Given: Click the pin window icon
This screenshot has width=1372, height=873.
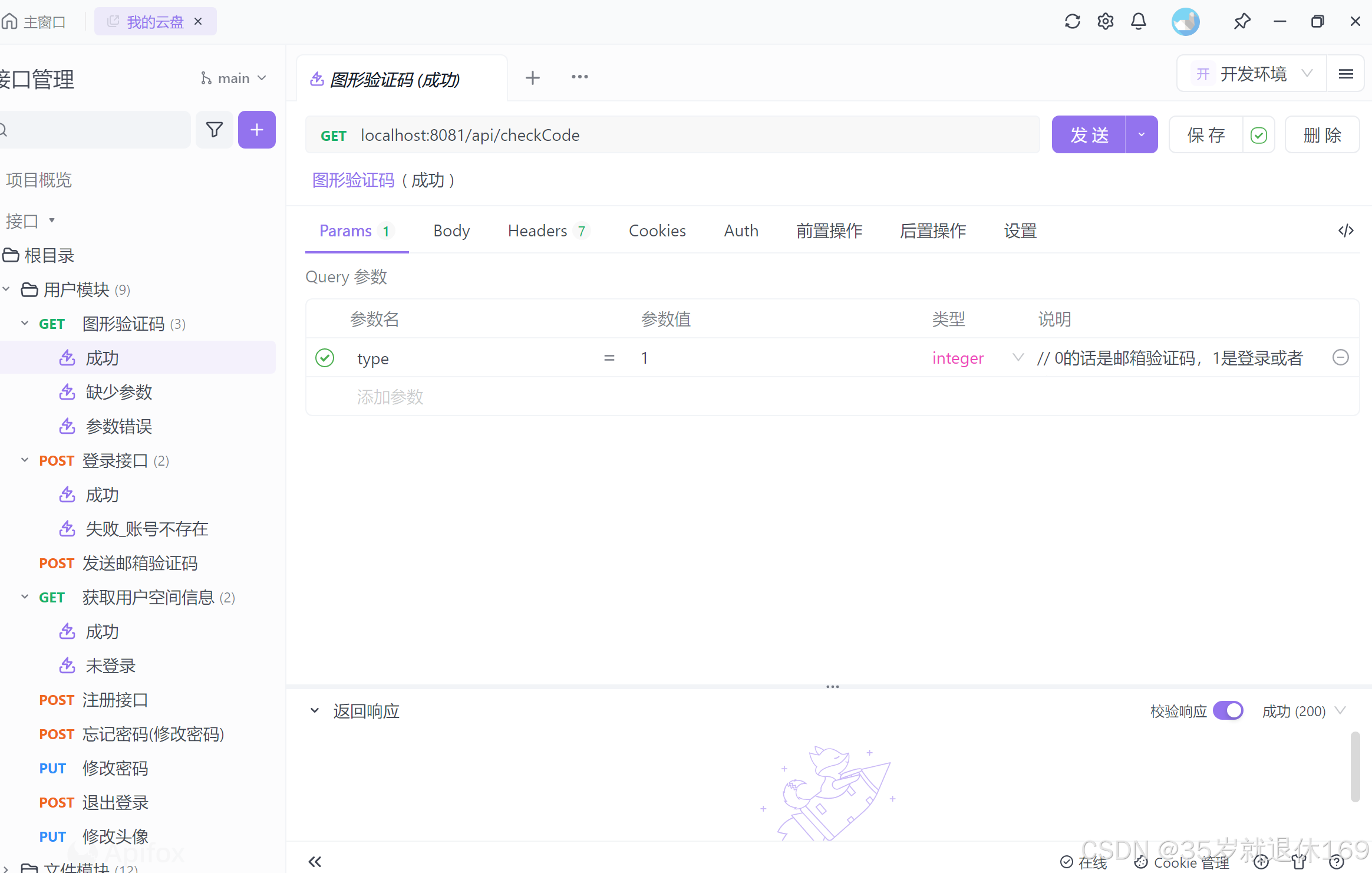Looking at the screenshot, I should [x=1242, y=22].
